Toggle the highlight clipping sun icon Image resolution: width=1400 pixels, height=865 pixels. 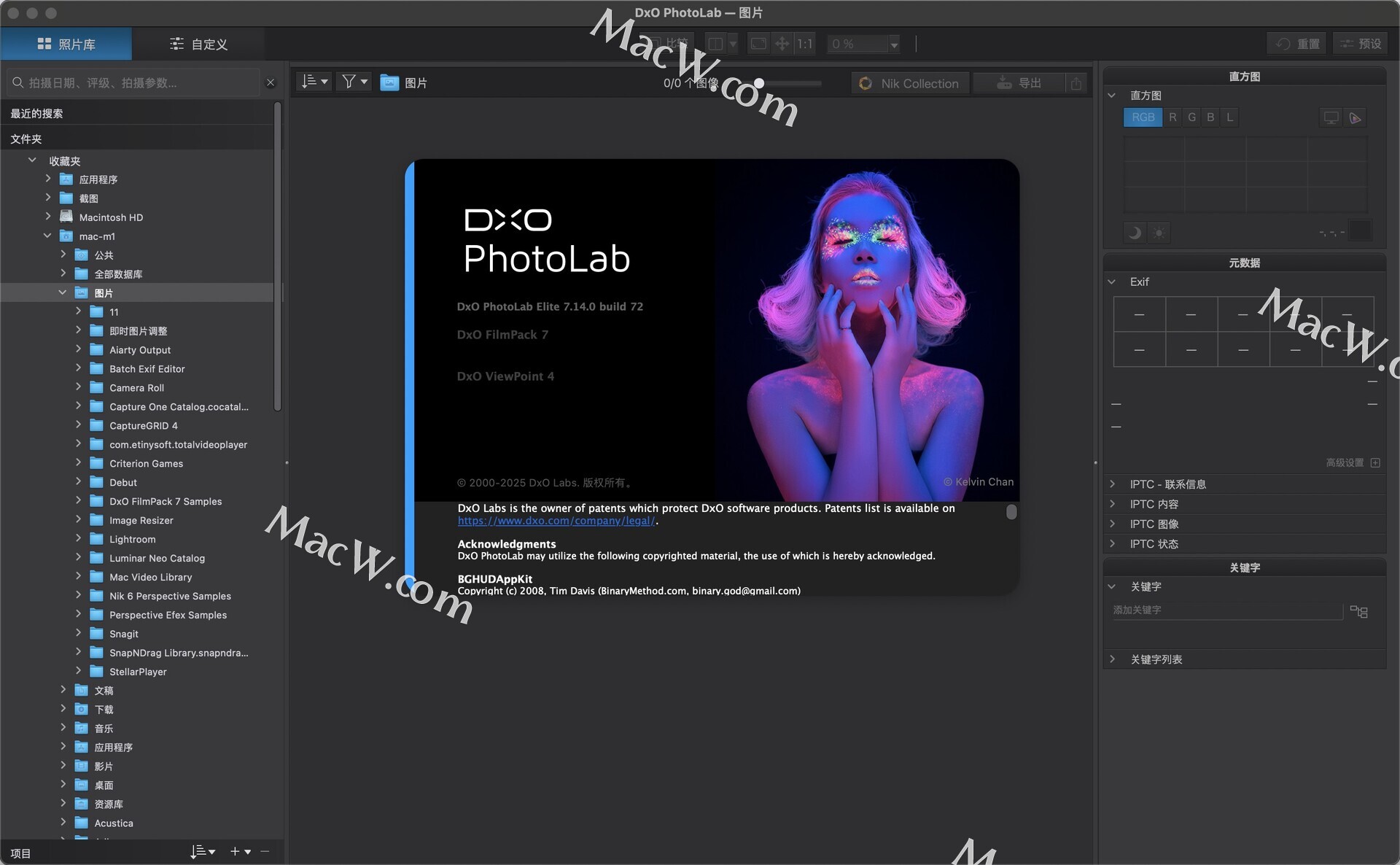[1159, 233]
